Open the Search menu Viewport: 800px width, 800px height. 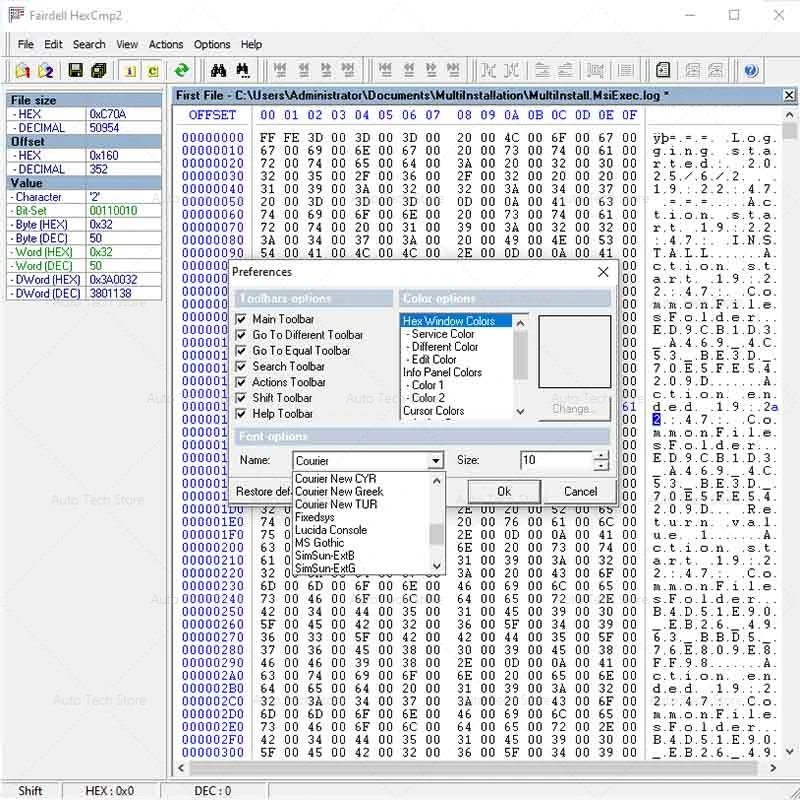point(89,44)
